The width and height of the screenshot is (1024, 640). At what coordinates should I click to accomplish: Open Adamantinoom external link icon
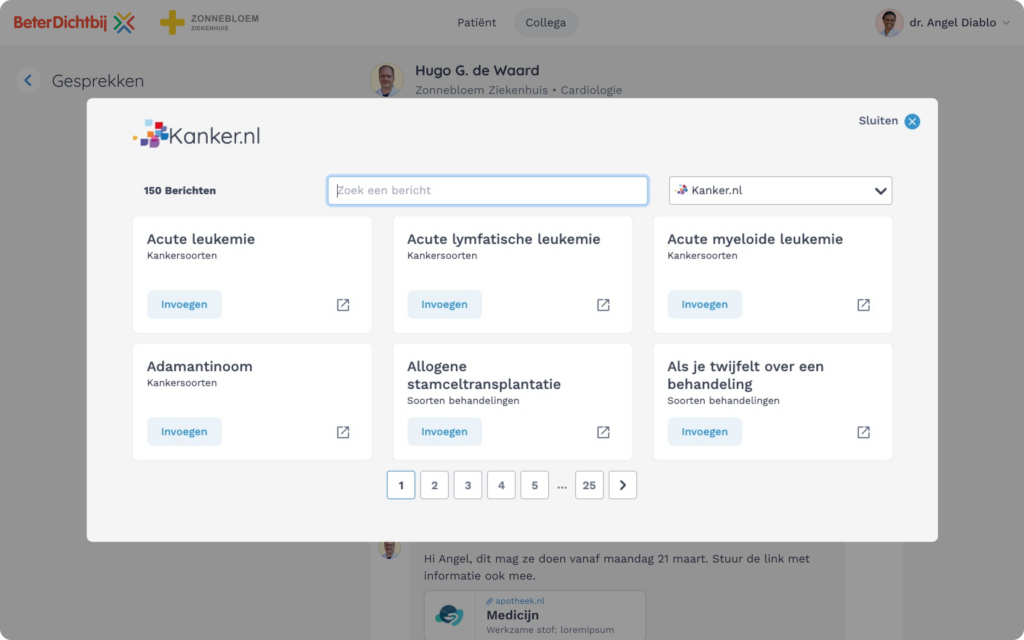343,432
